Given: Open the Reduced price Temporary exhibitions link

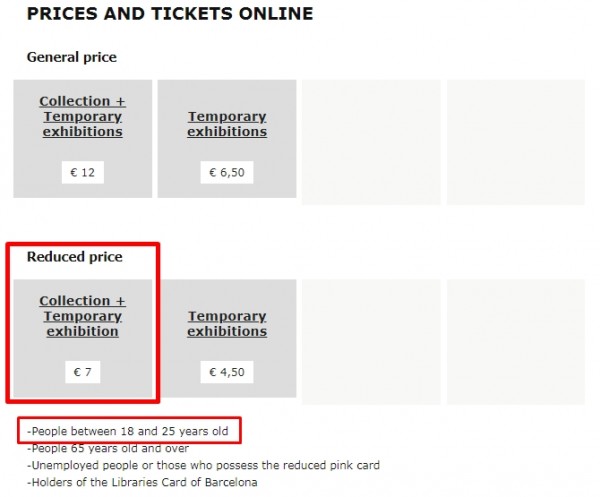Looking at the screenshot, I should 227,324.
